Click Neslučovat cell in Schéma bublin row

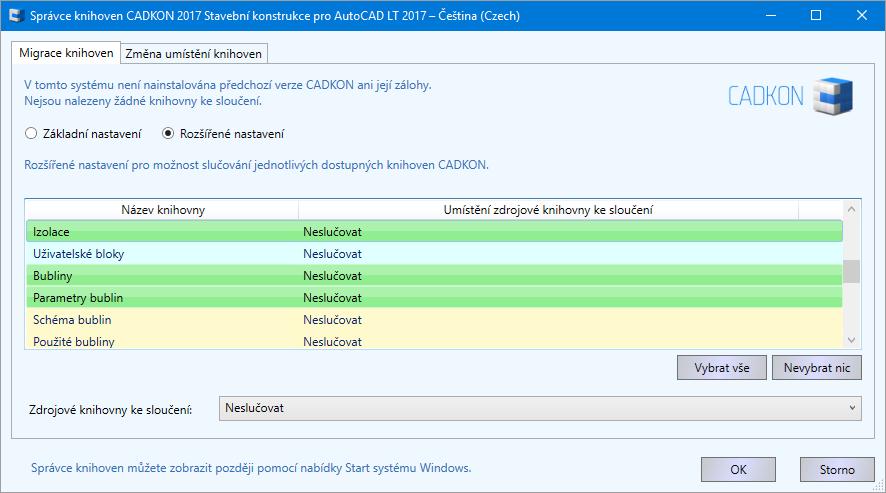332,320
